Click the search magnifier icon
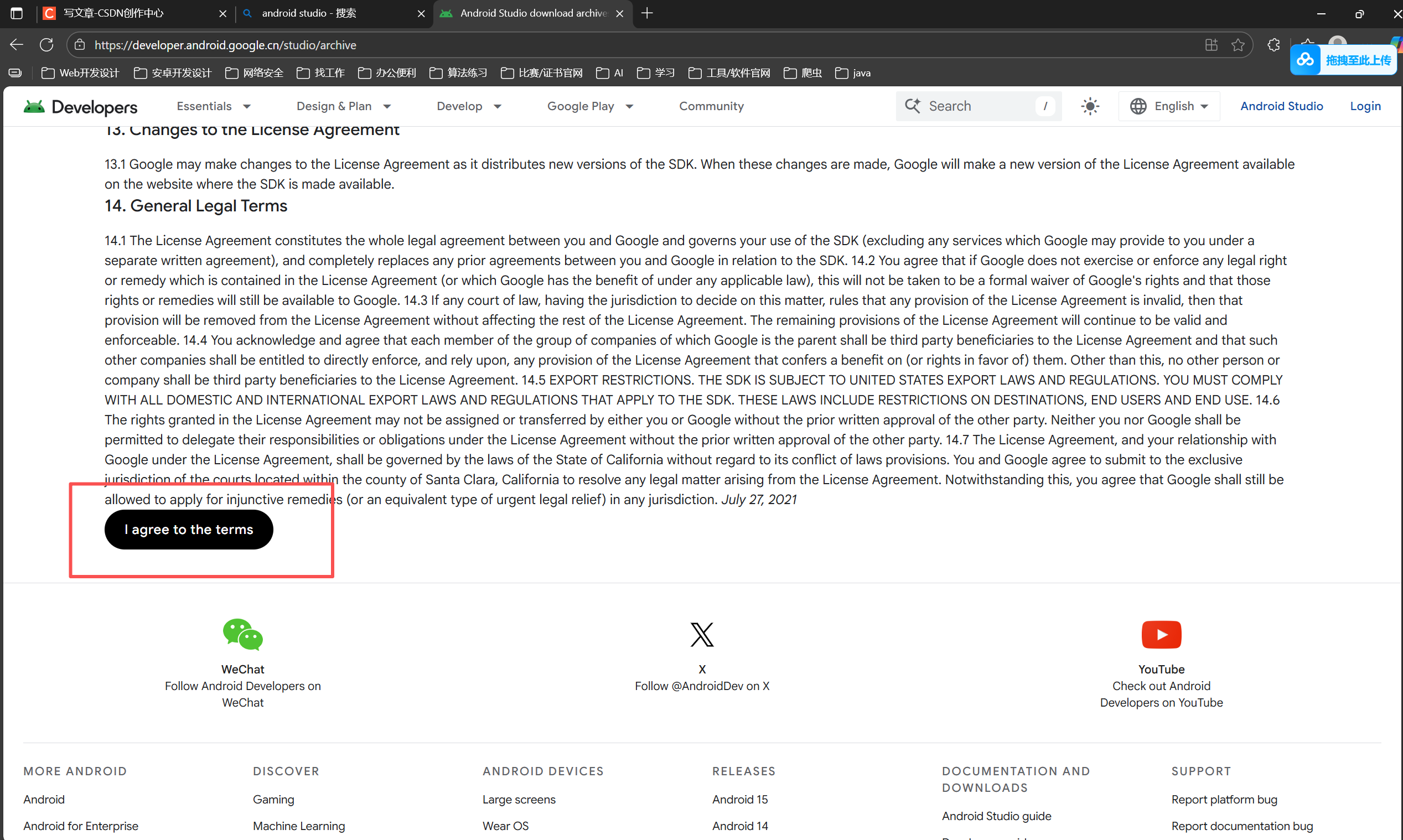 point(912,106)
